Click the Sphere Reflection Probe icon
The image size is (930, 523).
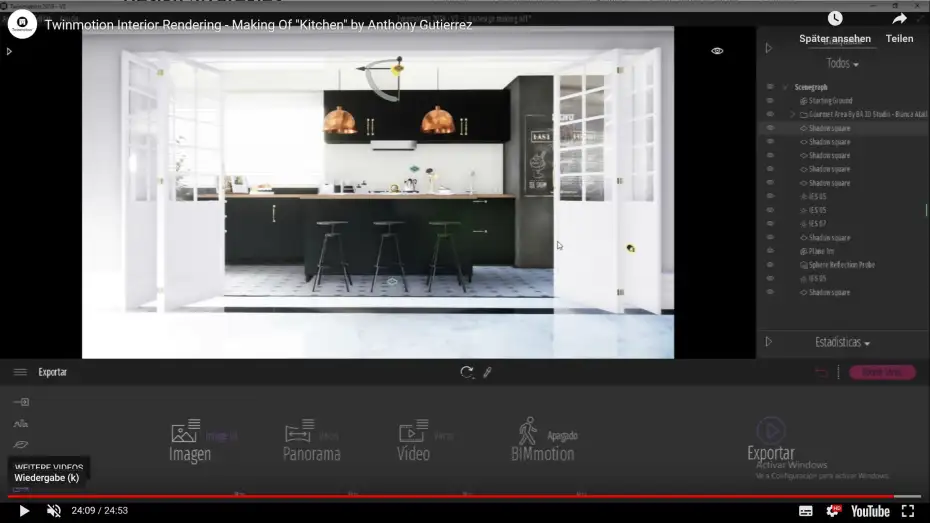(x=804, y=265)
